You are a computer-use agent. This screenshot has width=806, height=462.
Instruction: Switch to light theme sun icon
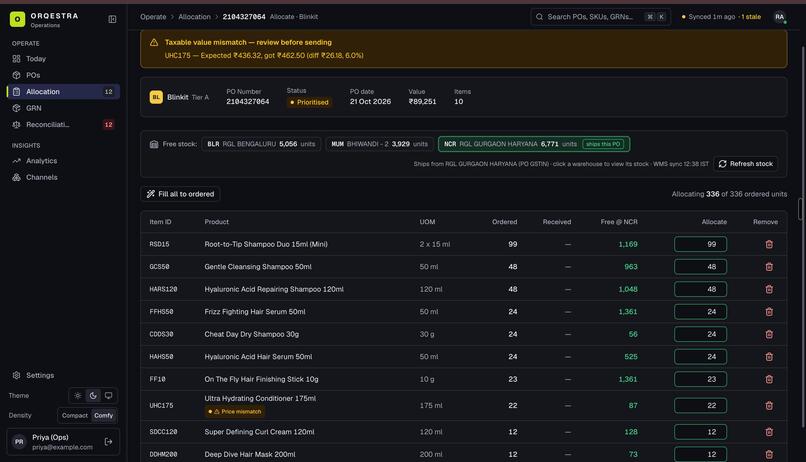point(78,396)
